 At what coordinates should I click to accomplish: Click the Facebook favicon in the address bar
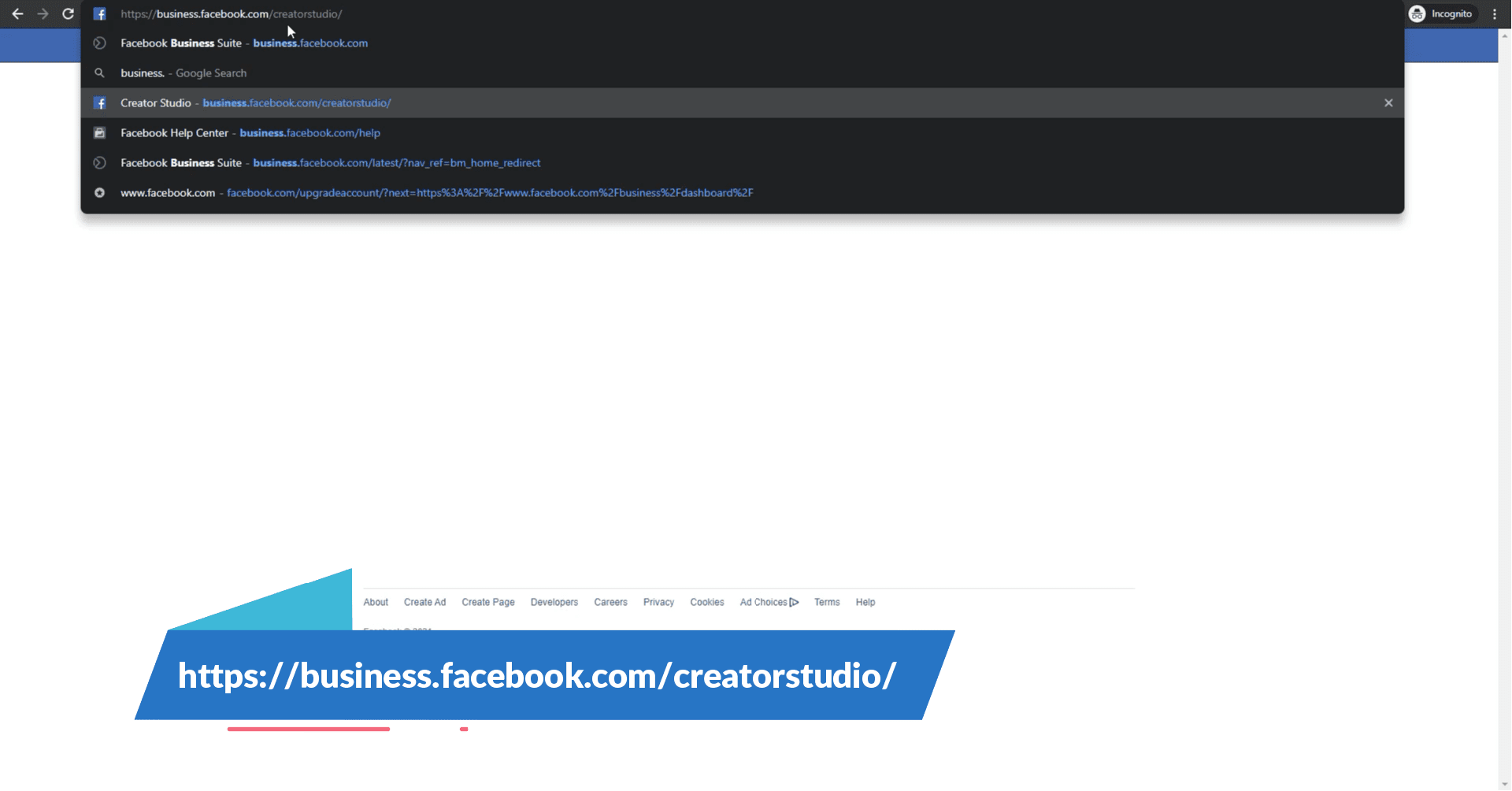coord(99,13)
